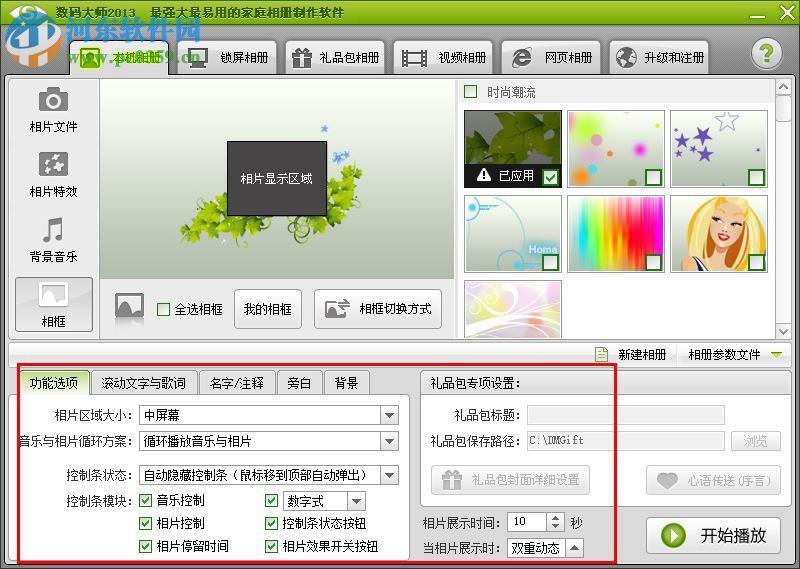Image resolution: width=800 pixels, height=569 pixels.
Task: Select the blonde girl frame thumbnail
Action: pos(718,234)
